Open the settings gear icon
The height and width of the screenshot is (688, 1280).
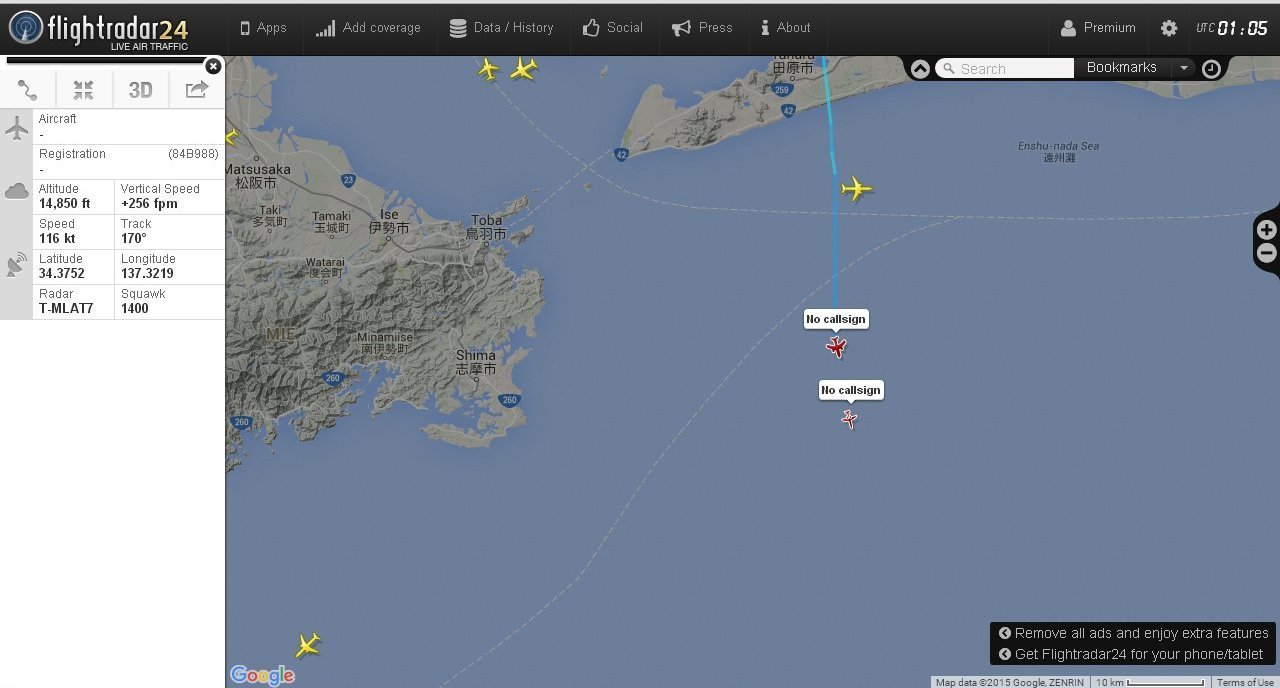(1169, 28)
